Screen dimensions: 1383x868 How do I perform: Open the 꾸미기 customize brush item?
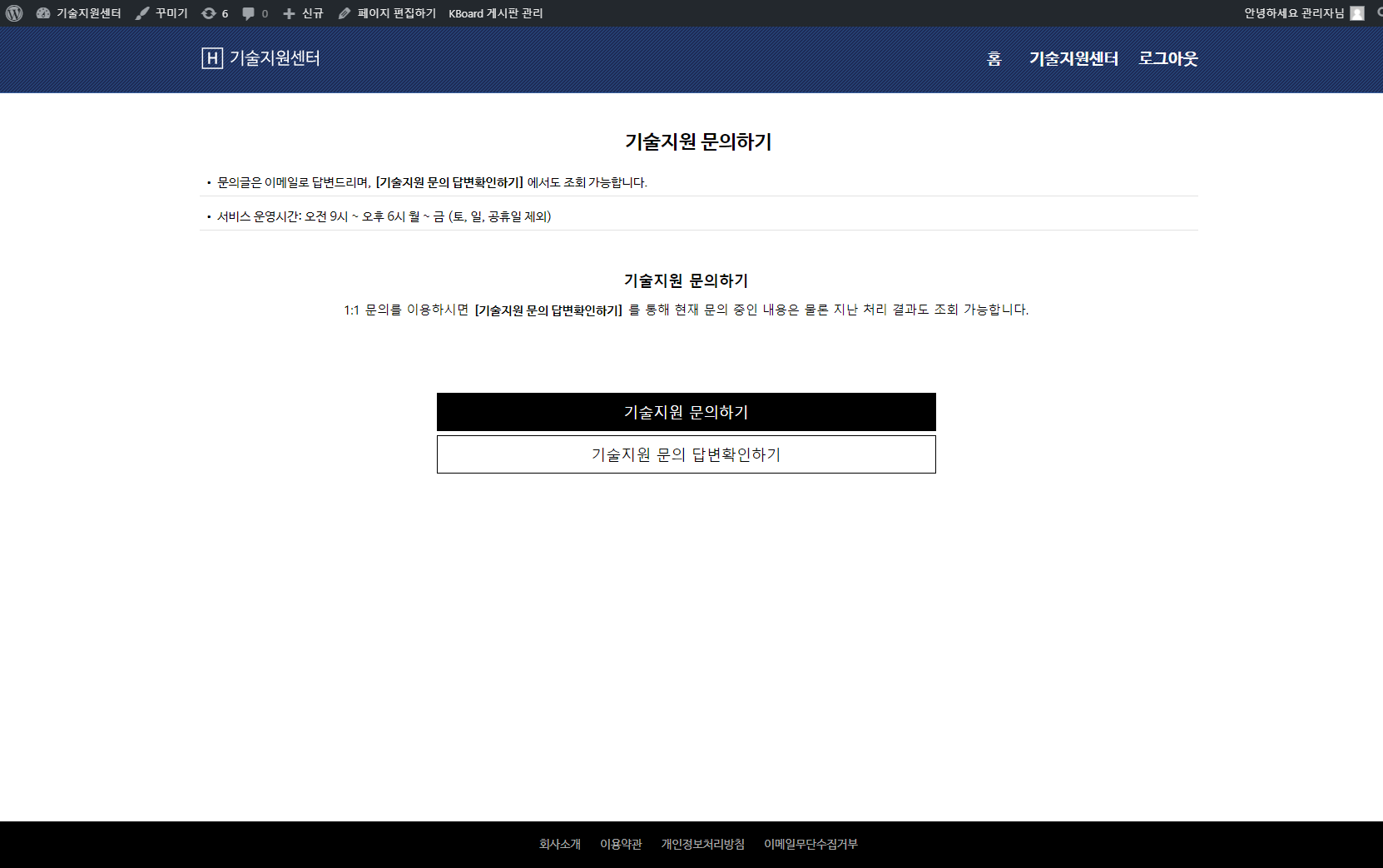(x=162, y=13)
